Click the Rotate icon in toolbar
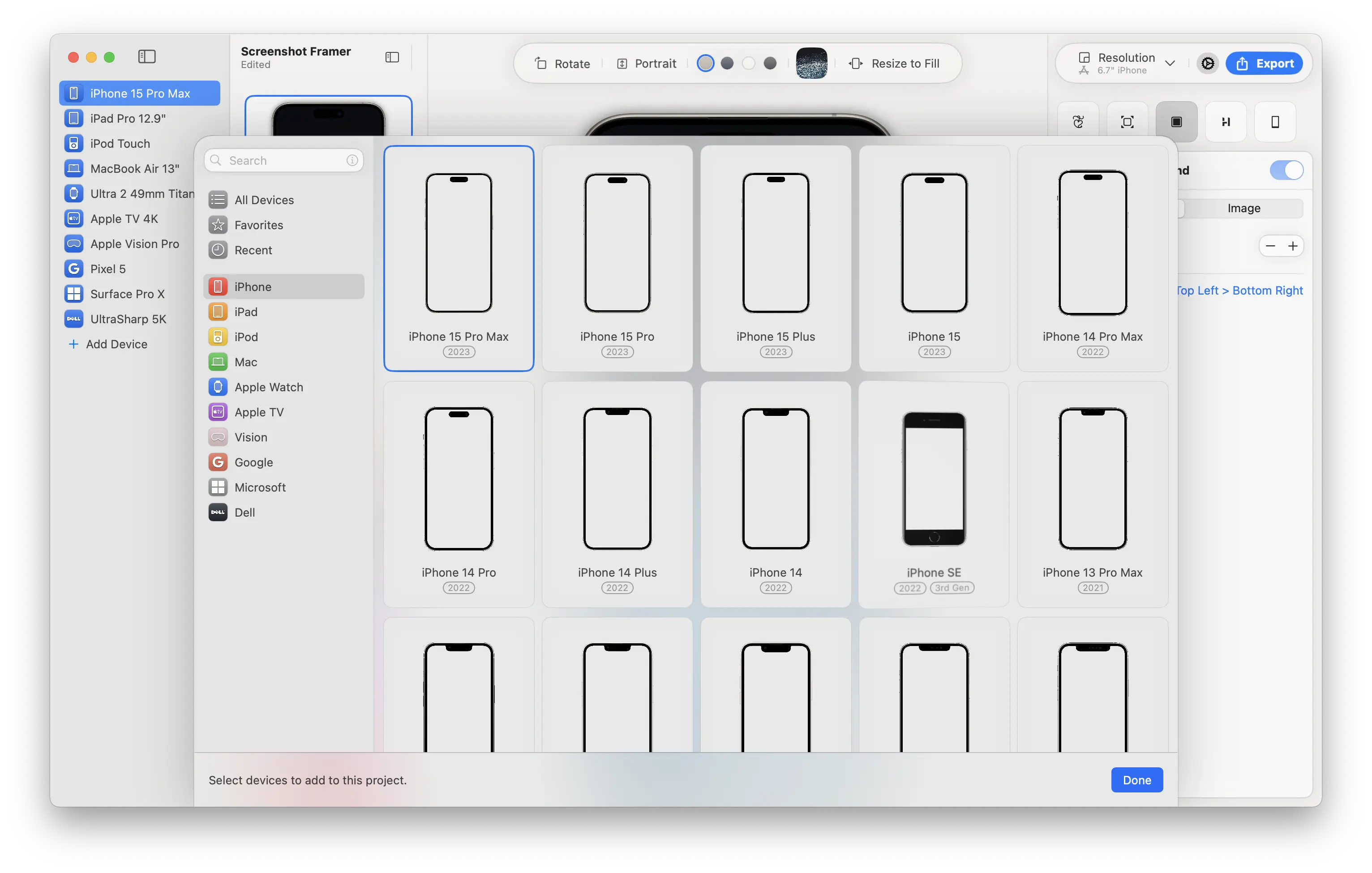1372x873 pixels. click(x=541, y=63)
